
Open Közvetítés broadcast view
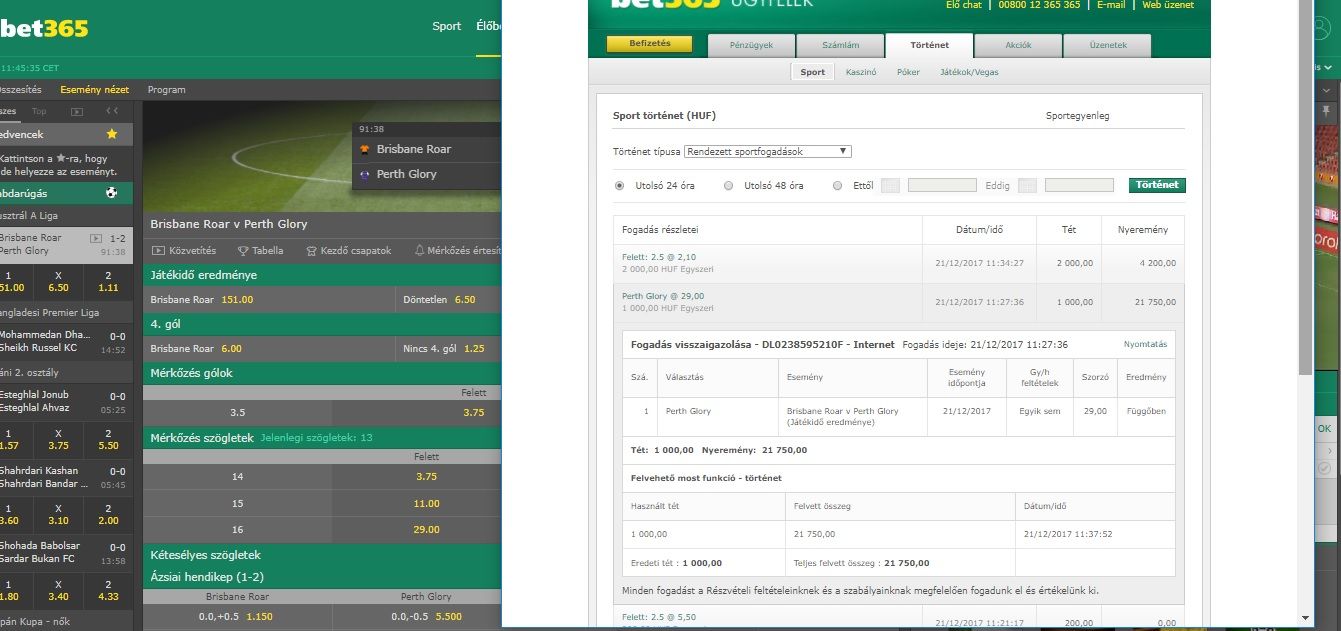pos(183,251)
